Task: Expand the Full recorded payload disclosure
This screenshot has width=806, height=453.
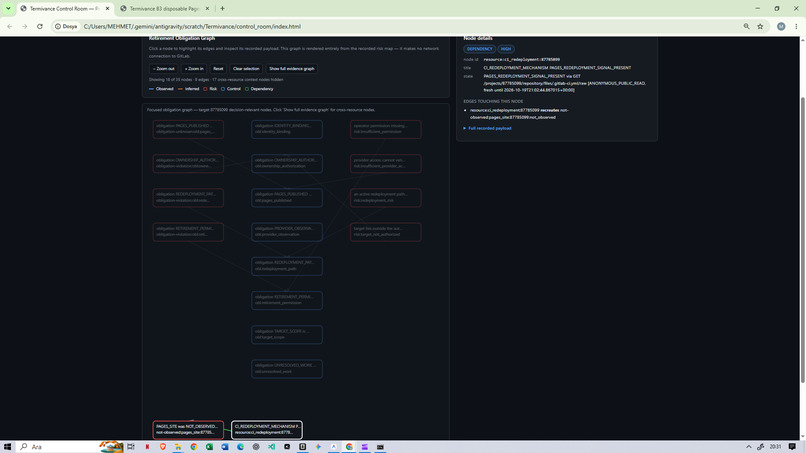Action: (x=487, y=128)
